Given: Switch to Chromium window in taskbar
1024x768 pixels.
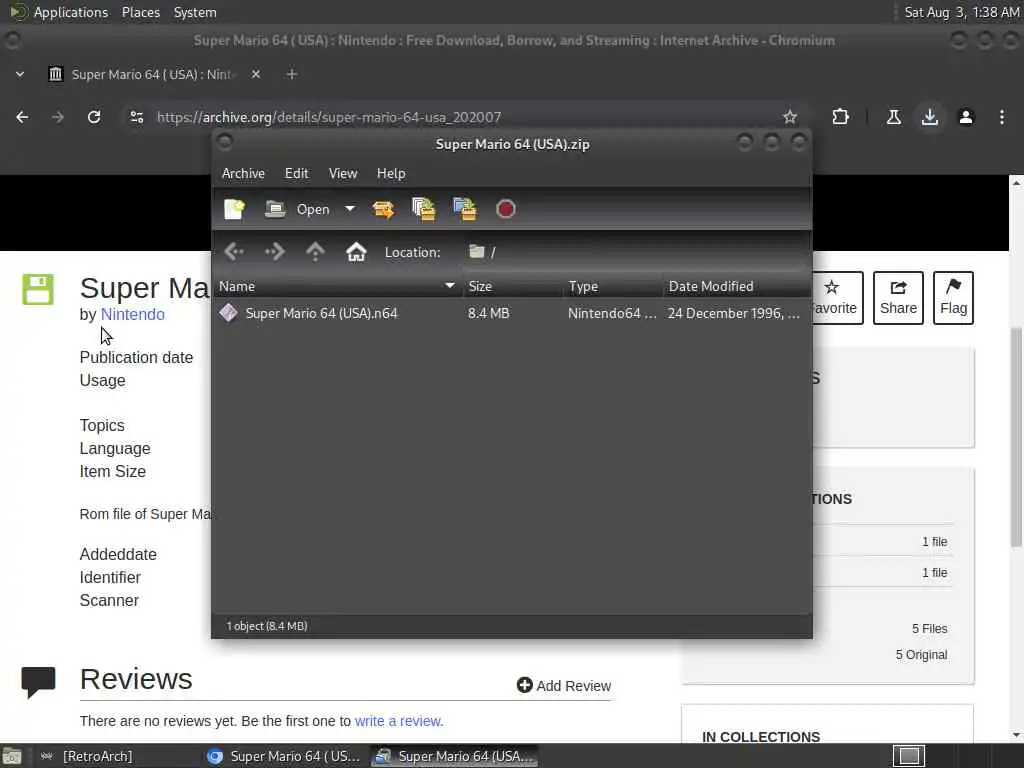Looking at the screenshot, I should pyautogui.click(x=284, y=756).
